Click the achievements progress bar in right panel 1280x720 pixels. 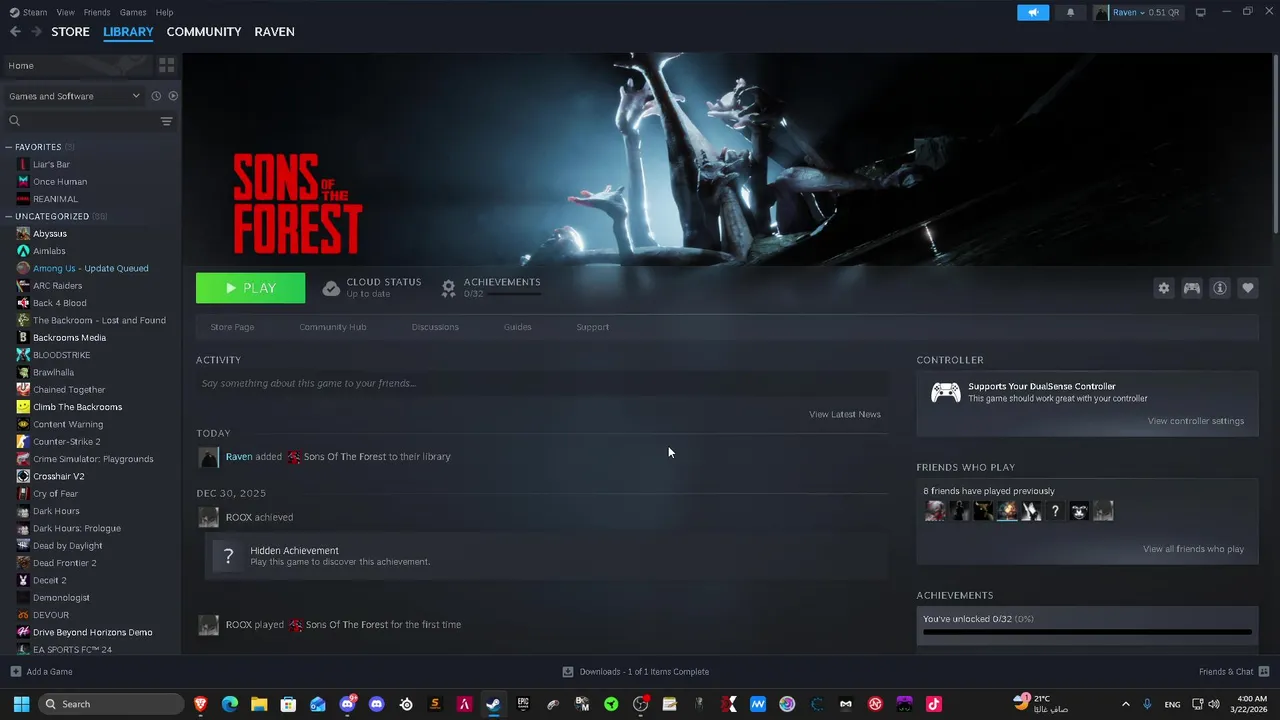click(x=1087, y=632)
